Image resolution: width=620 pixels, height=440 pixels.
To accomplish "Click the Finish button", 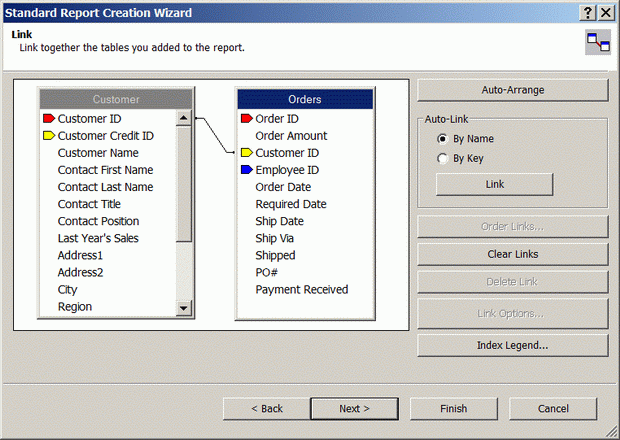I will (x=453, y=408).
